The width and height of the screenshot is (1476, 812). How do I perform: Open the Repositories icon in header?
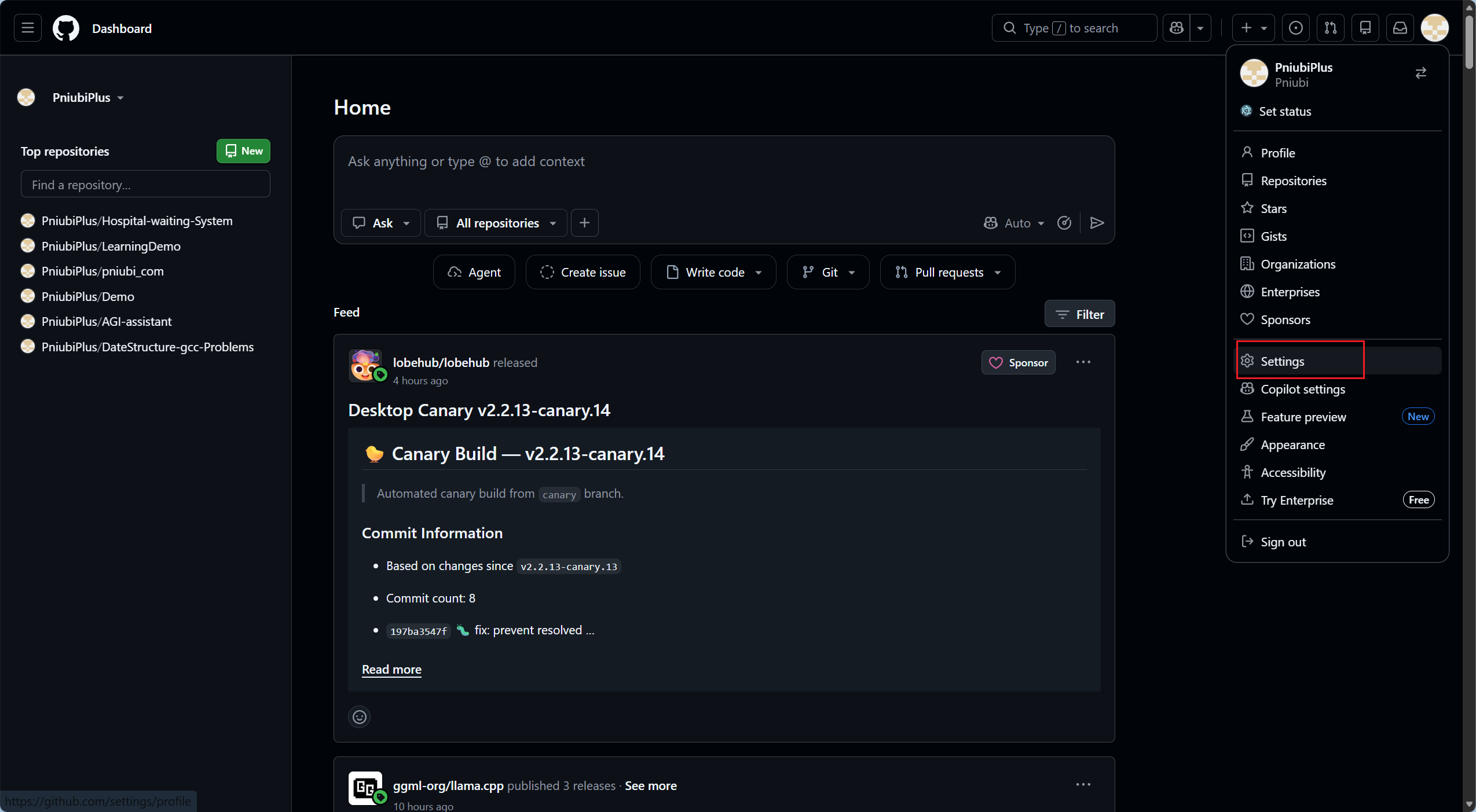click(x=1365, y=28)
